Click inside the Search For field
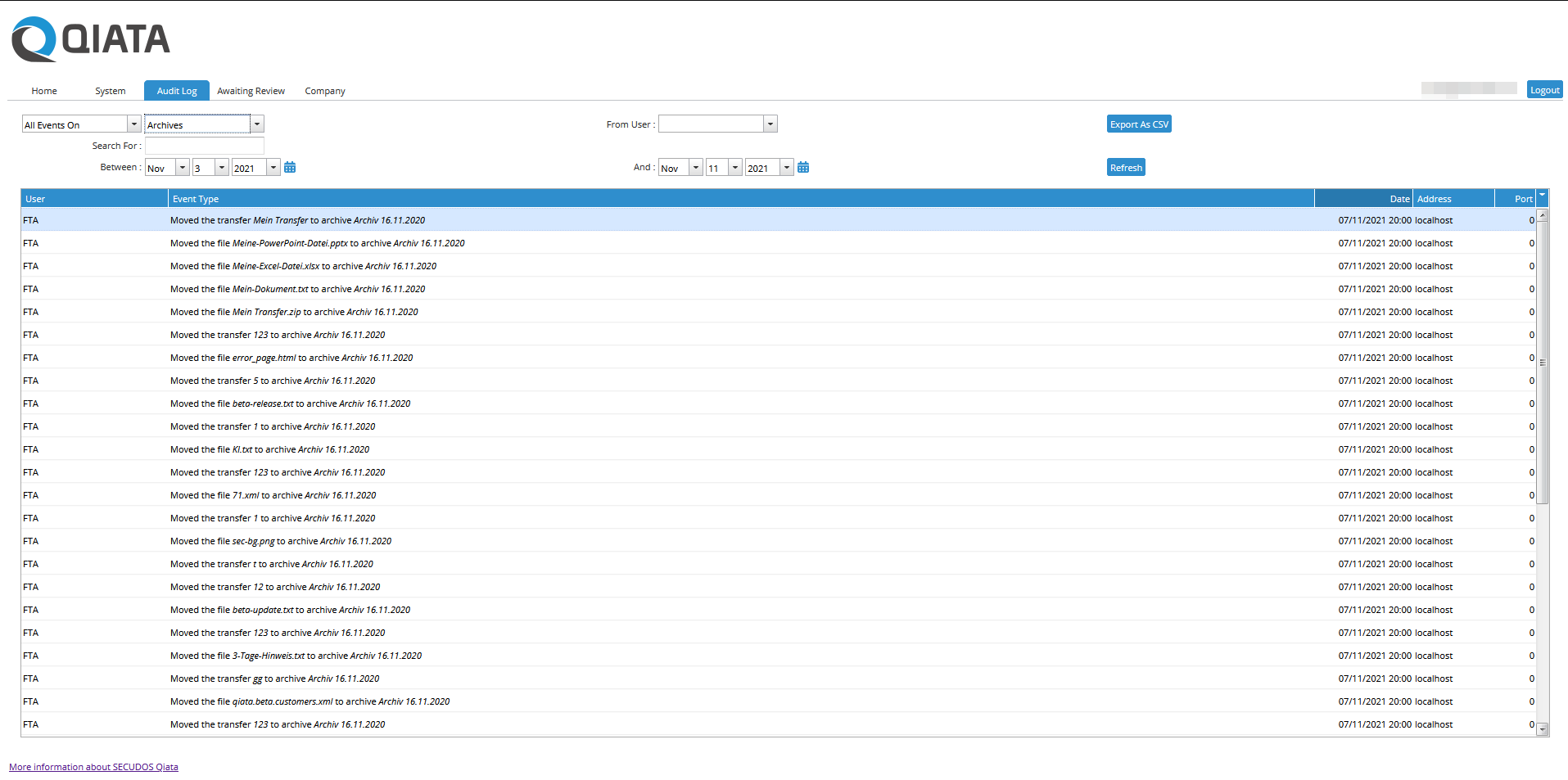1568x780 pixels. click(x=203, y=145)
